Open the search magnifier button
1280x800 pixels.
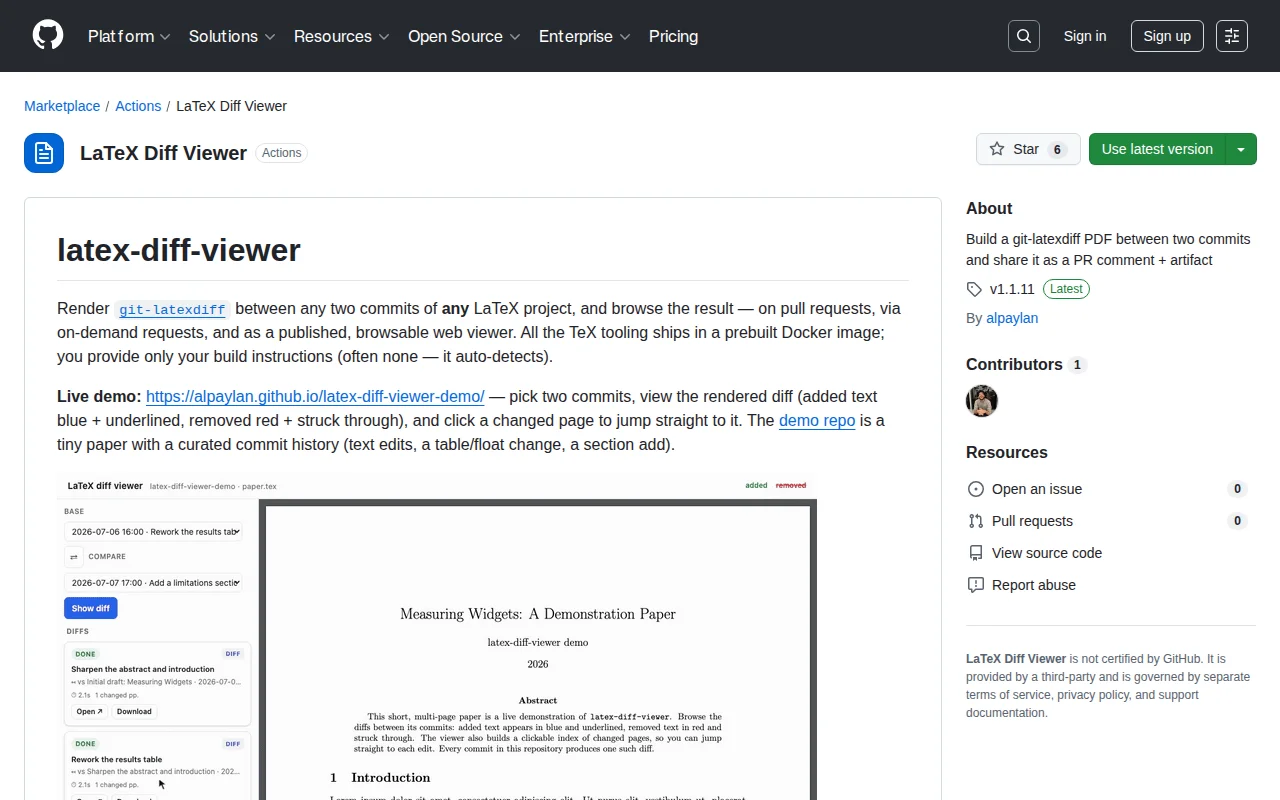(1024, 36)
